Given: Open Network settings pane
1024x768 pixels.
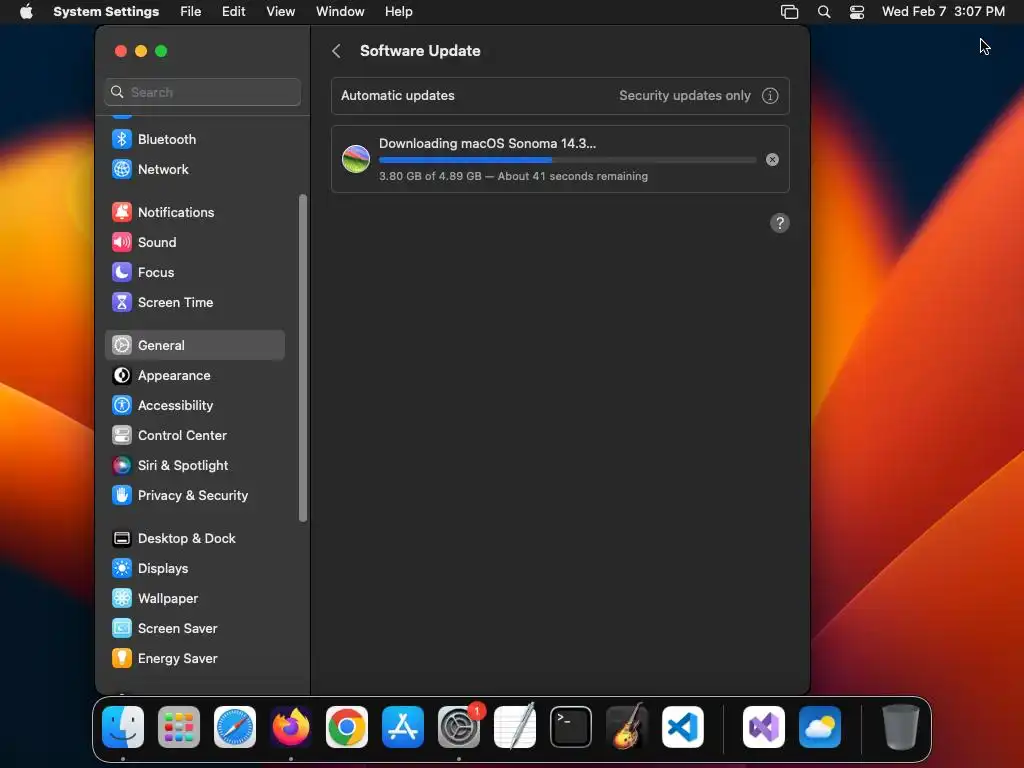Looking at the screenshot, I should (x=195, y=169).
